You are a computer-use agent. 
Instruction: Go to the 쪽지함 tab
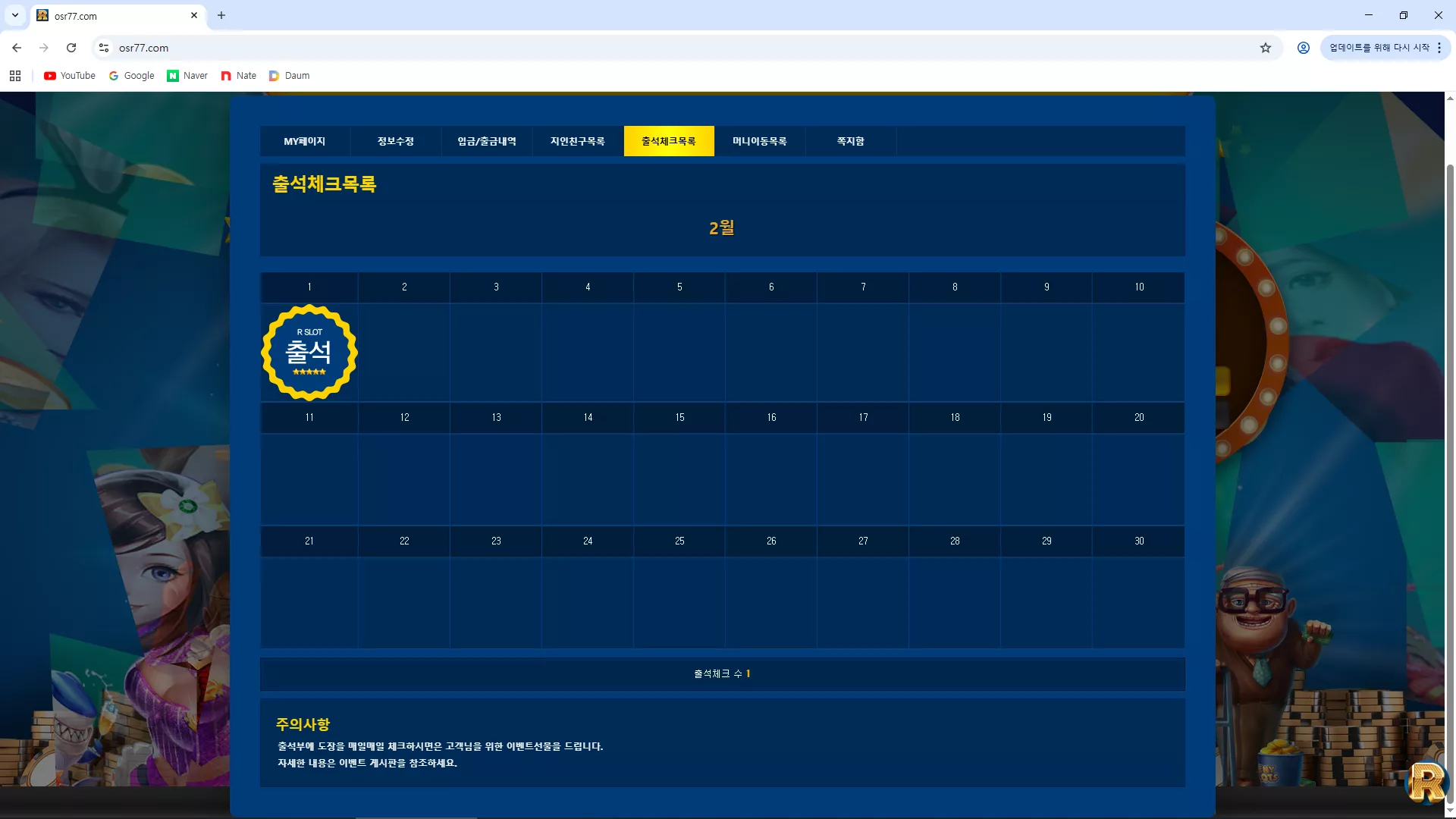pyautogui.click(x=851, y=141)
